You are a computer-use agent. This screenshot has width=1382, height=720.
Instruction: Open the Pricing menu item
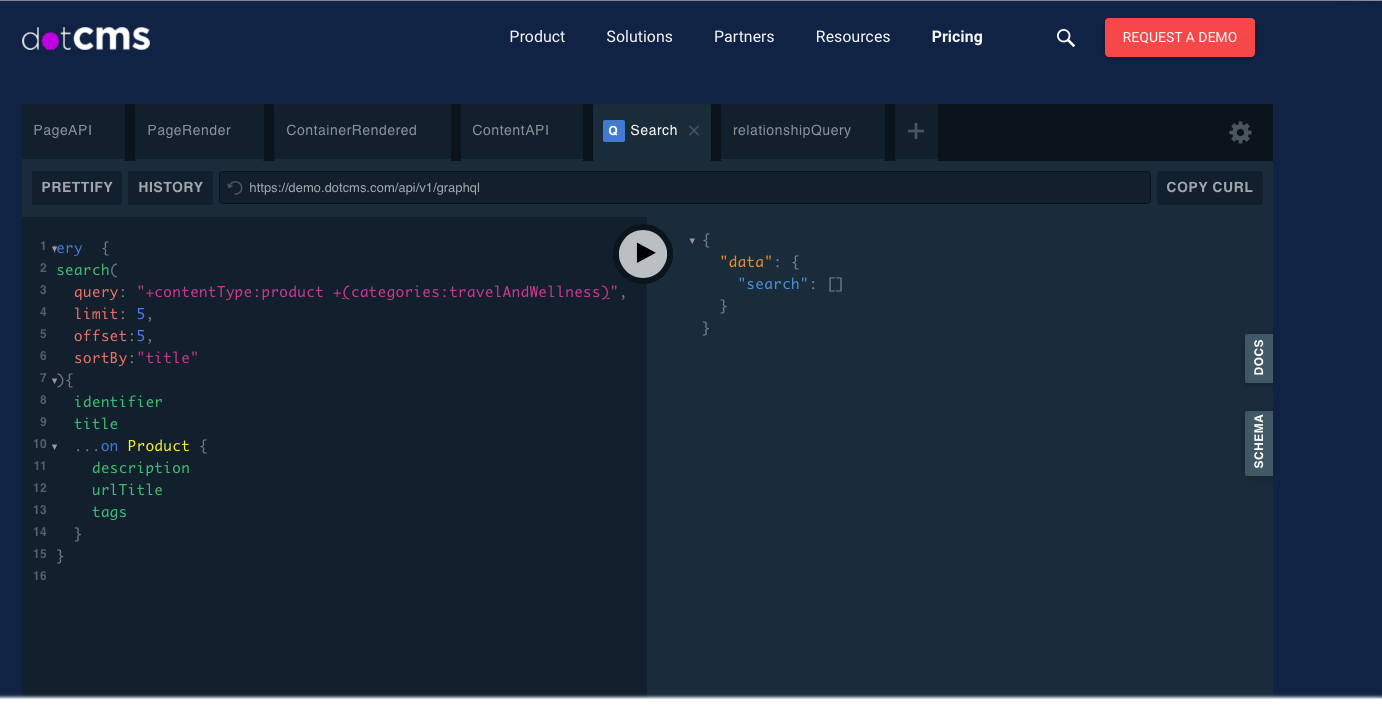tap(956, 37)
